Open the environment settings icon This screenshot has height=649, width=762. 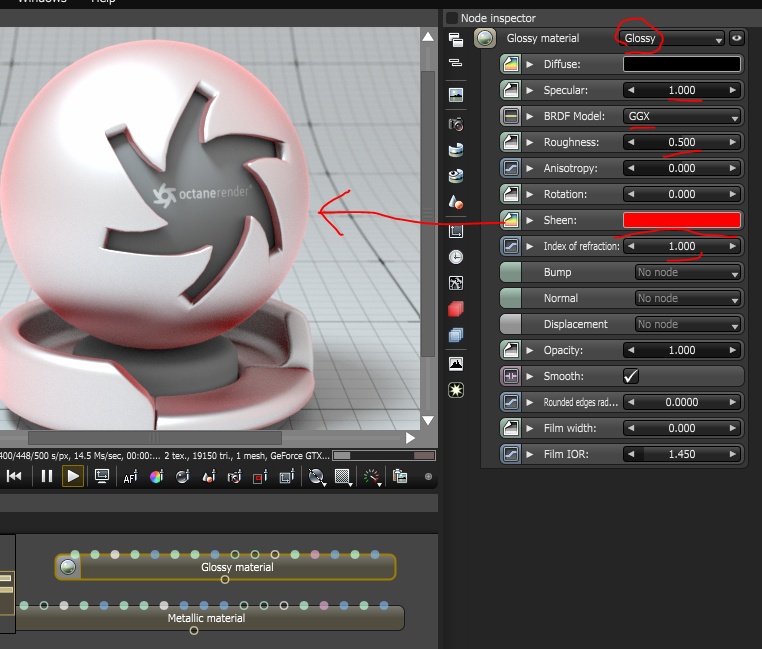(456, 150)
